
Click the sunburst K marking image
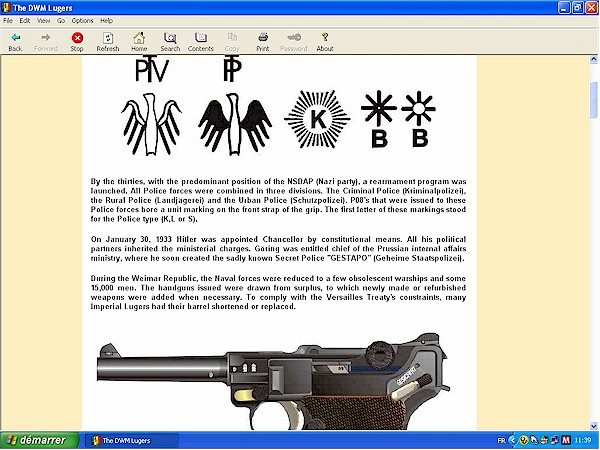pyautogui.click(x=317, y=119)
